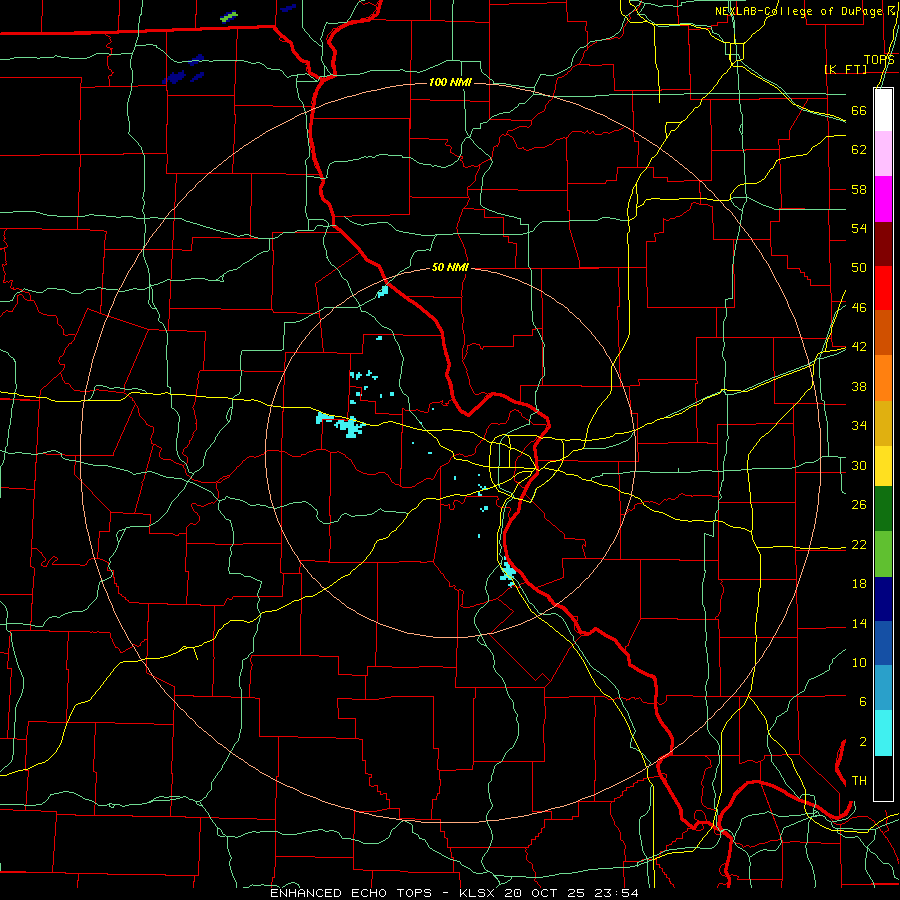Click the "K FT" units label
This screenshot has width=900, height=900.
[845, 69]
